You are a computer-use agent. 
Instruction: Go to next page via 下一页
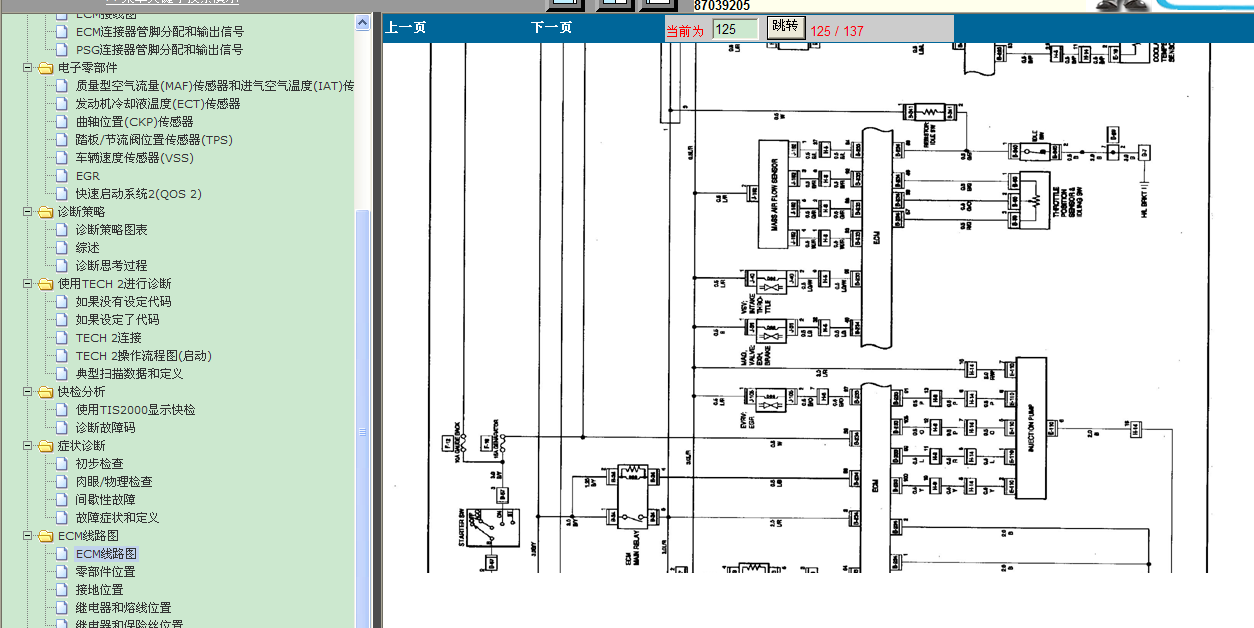[551, 28]
